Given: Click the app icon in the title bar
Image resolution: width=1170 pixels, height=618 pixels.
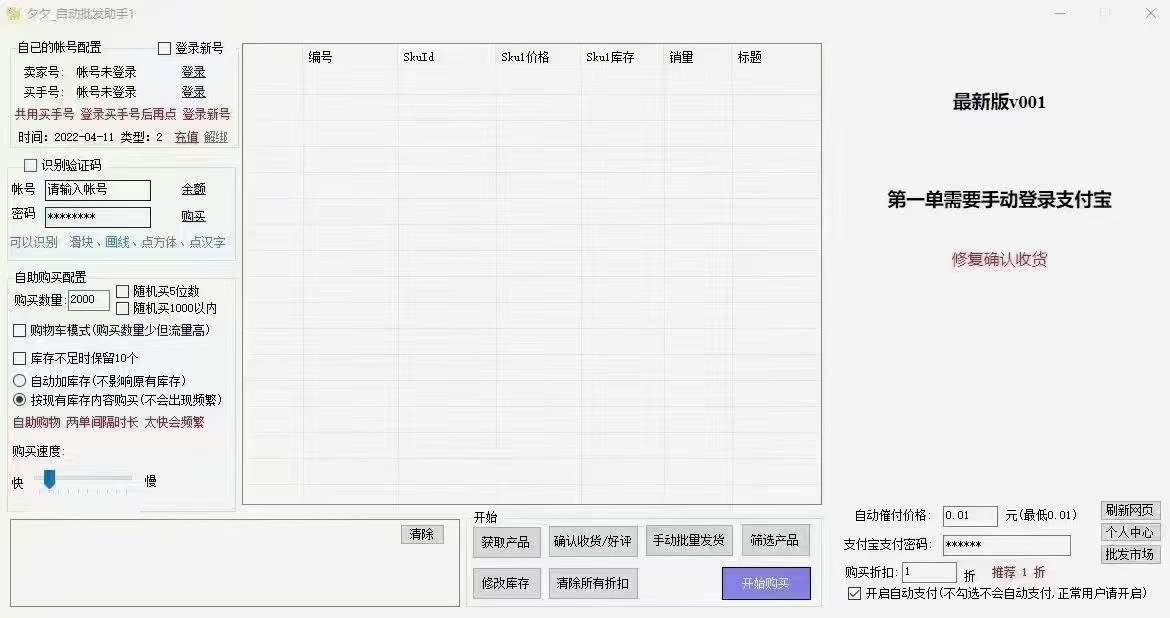Looking at the screenshot, I should point(14,14).
